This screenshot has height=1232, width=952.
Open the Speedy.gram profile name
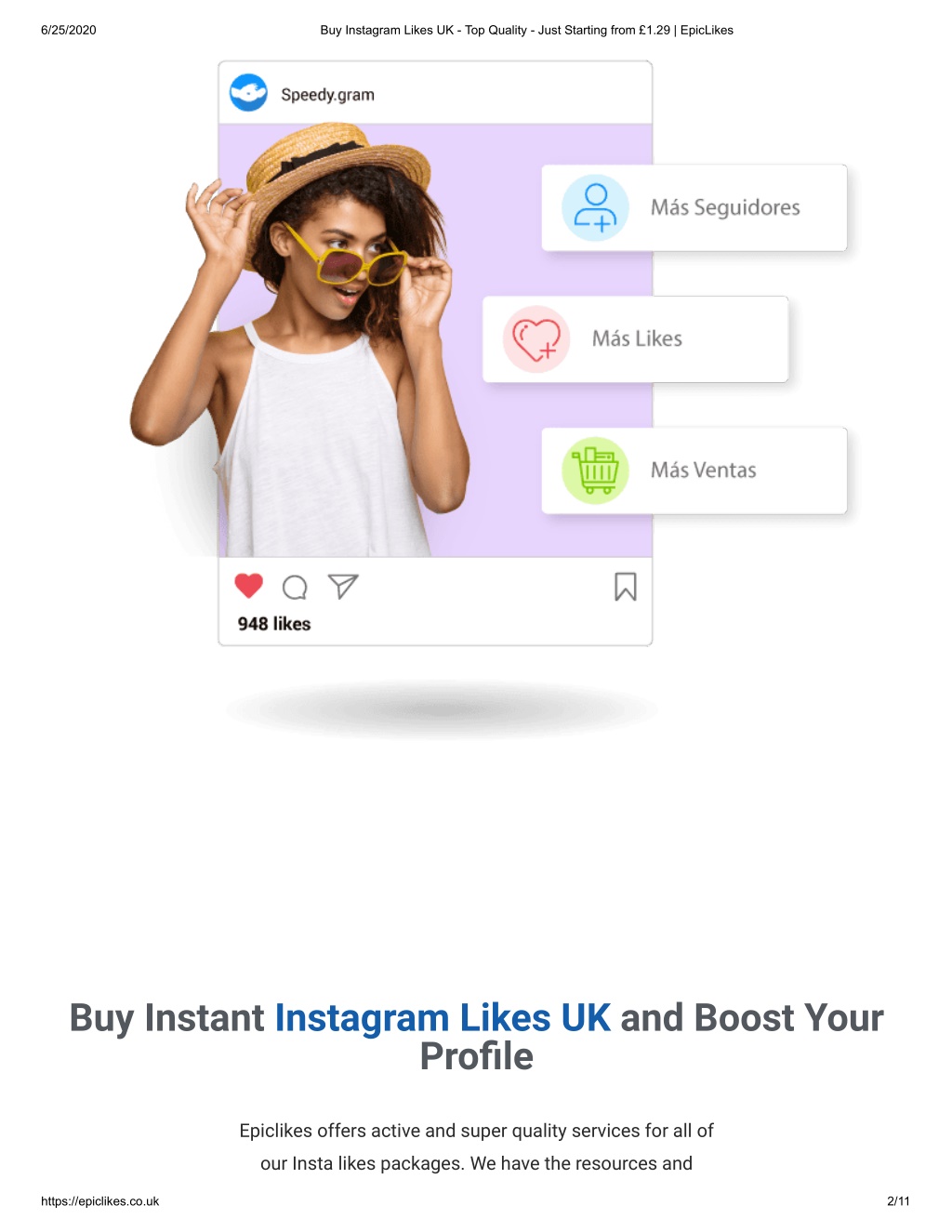coord(327,95)
